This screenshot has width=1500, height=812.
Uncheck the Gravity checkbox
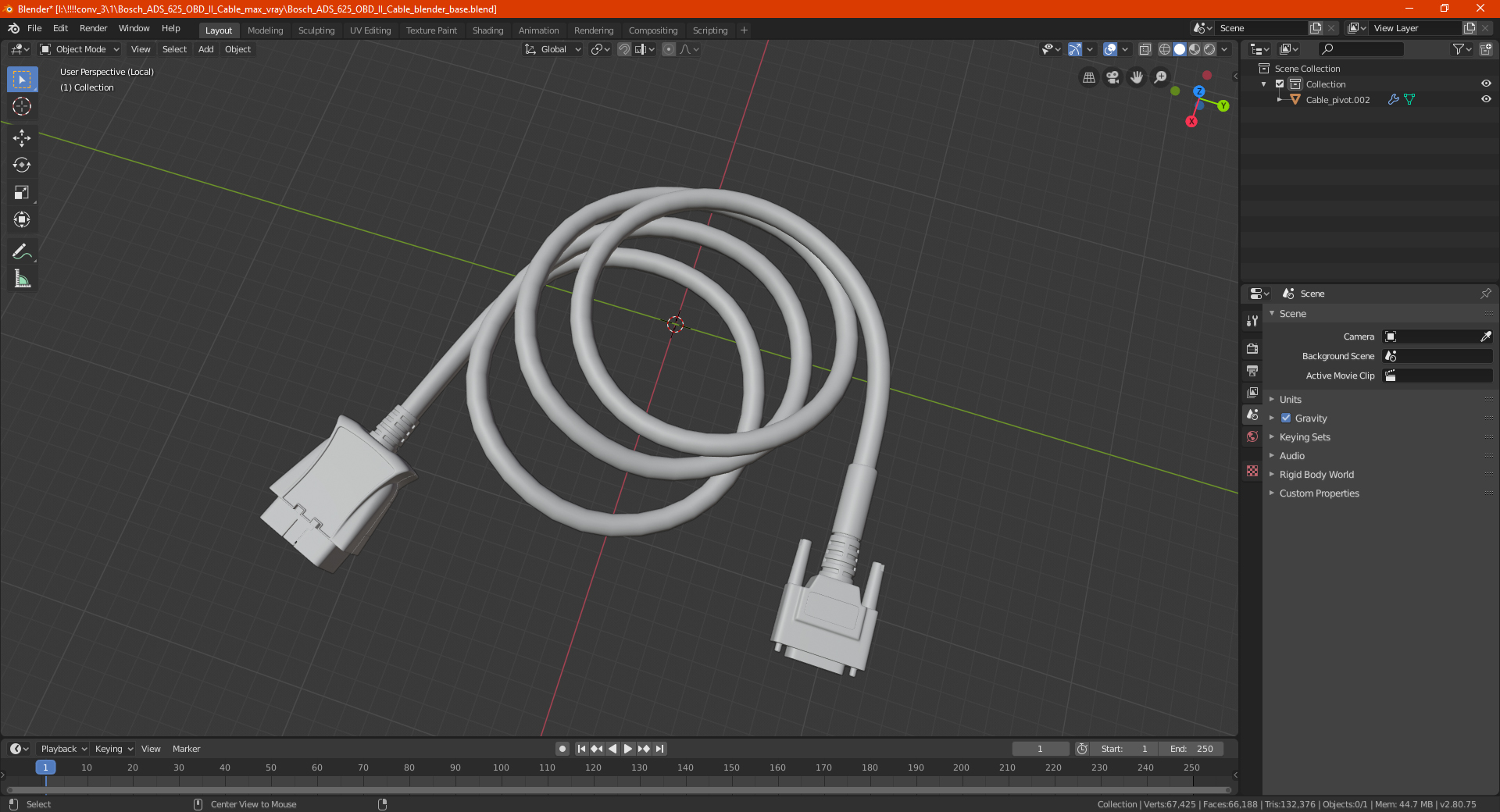[x=1286, y=418]
